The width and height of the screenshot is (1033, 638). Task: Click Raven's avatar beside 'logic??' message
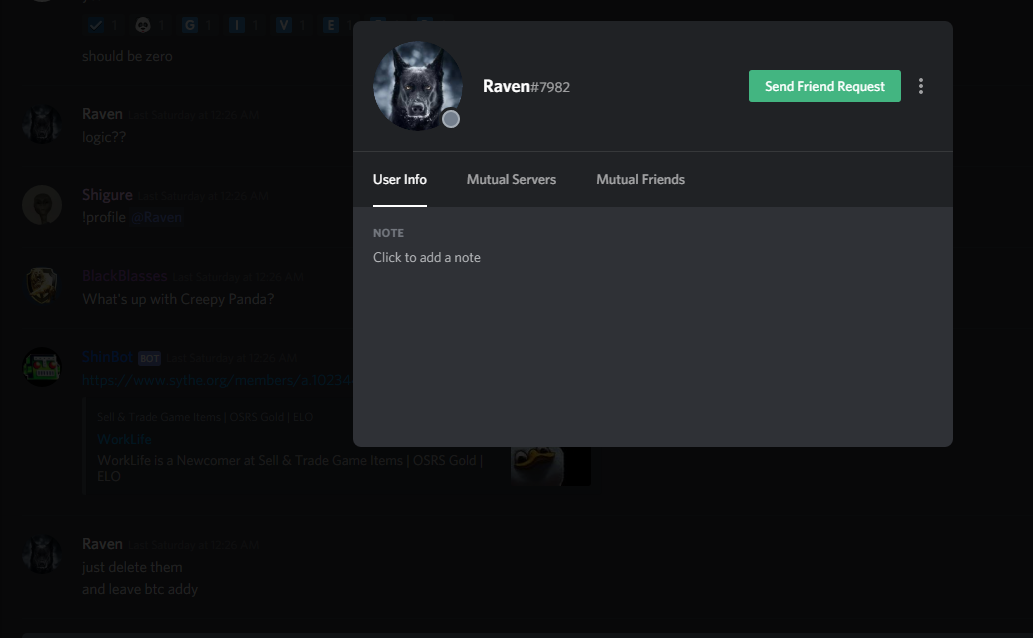tap(42, 125)
